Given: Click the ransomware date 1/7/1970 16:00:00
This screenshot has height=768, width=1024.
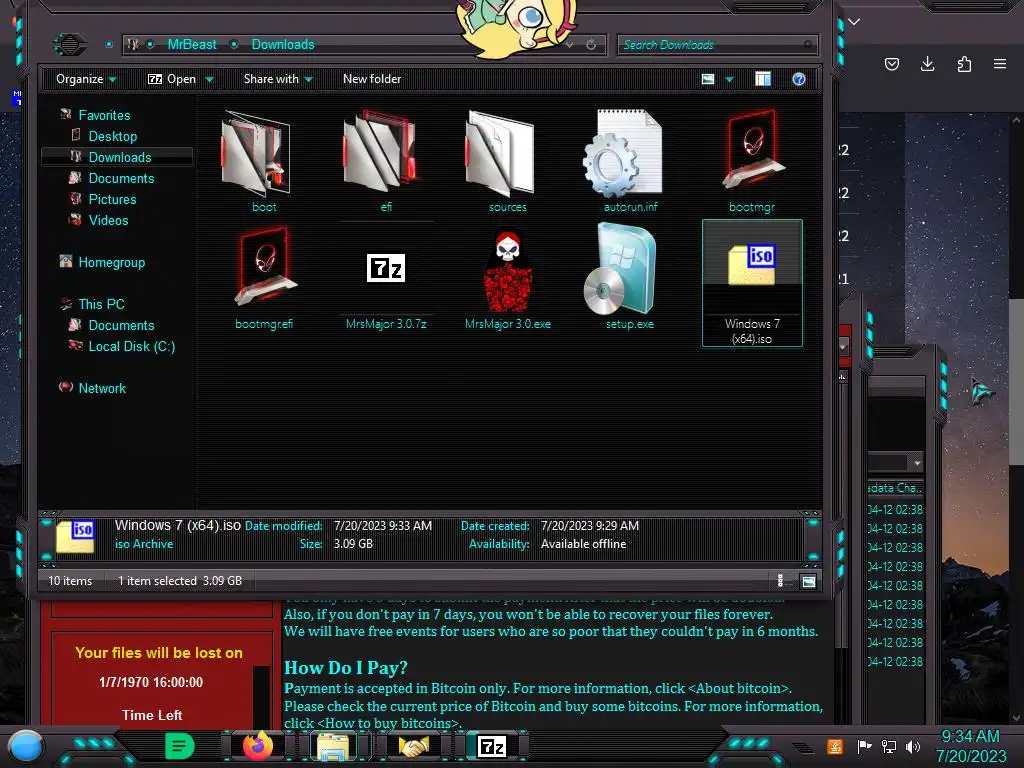Looking at the screenshot, I should (151, 682).
